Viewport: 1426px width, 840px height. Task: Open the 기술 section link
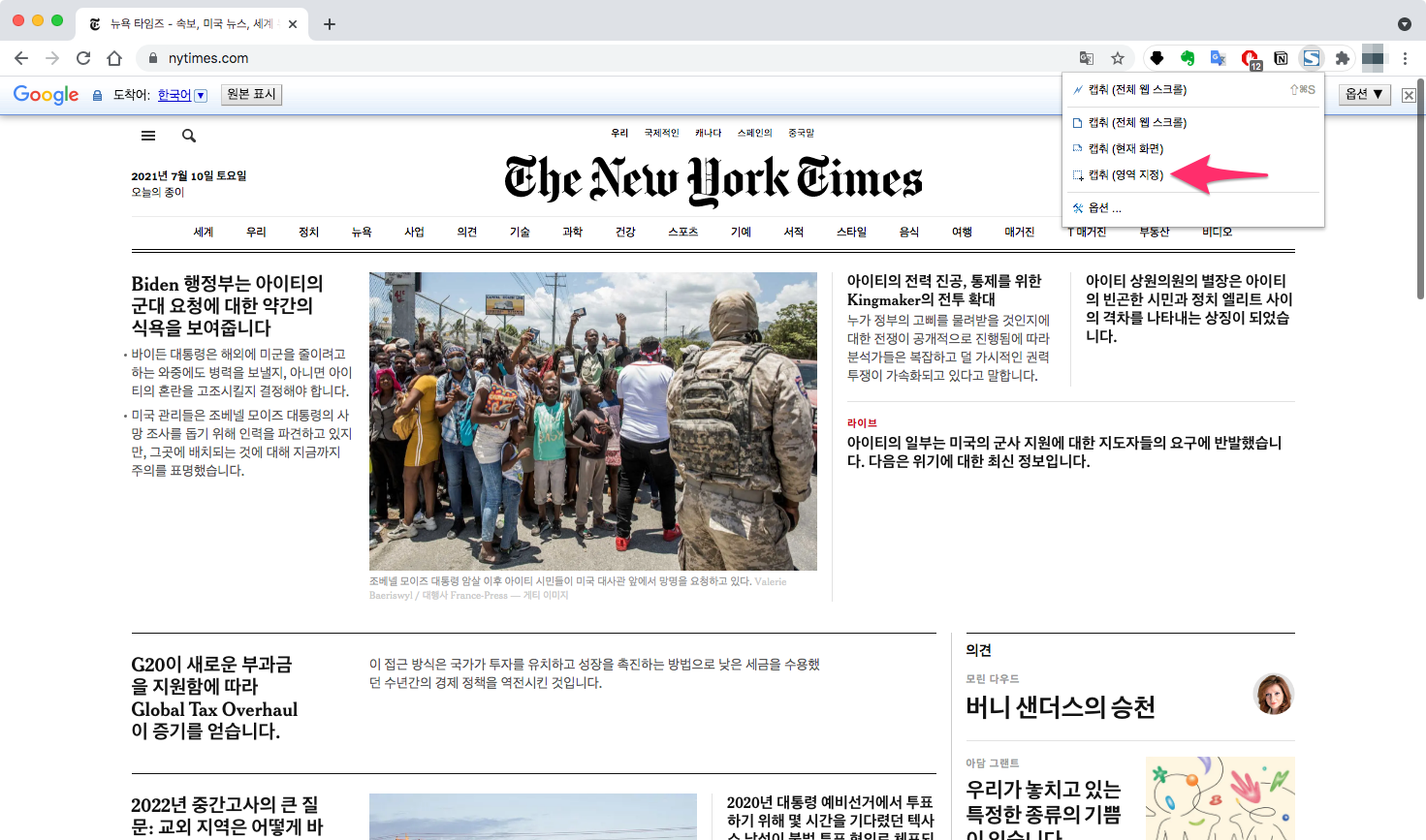(521, 232)
